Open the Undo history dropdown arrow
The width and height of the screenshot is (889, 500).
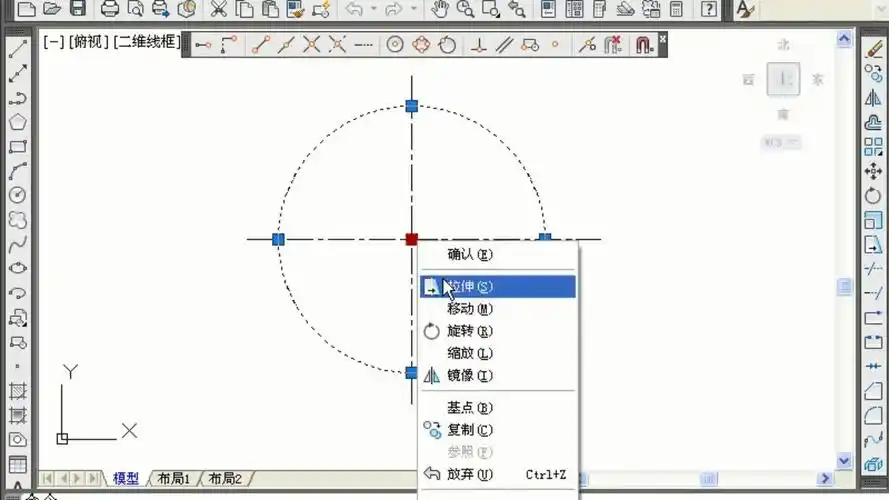[374, 9]
